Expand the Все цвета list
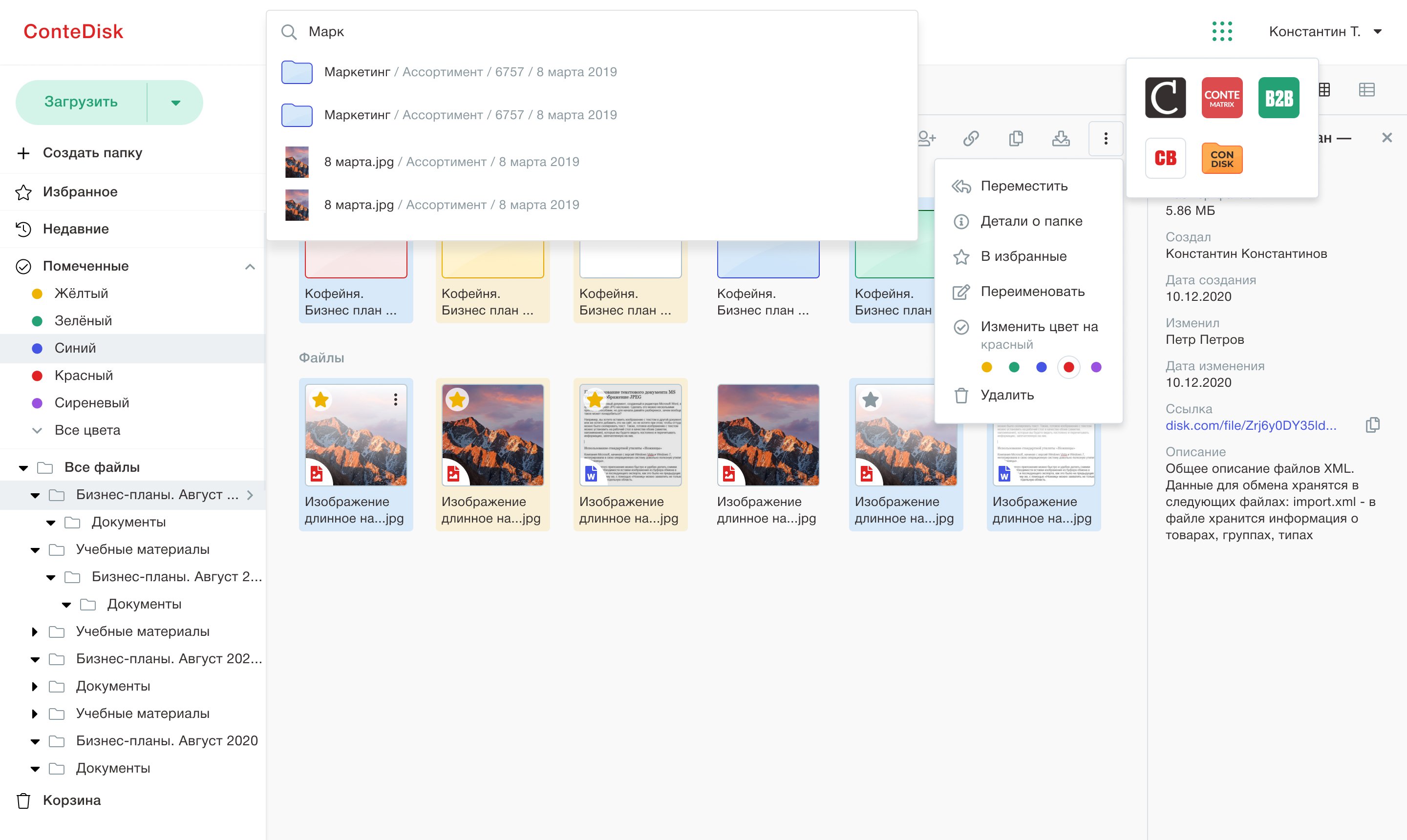 [86, 430]
